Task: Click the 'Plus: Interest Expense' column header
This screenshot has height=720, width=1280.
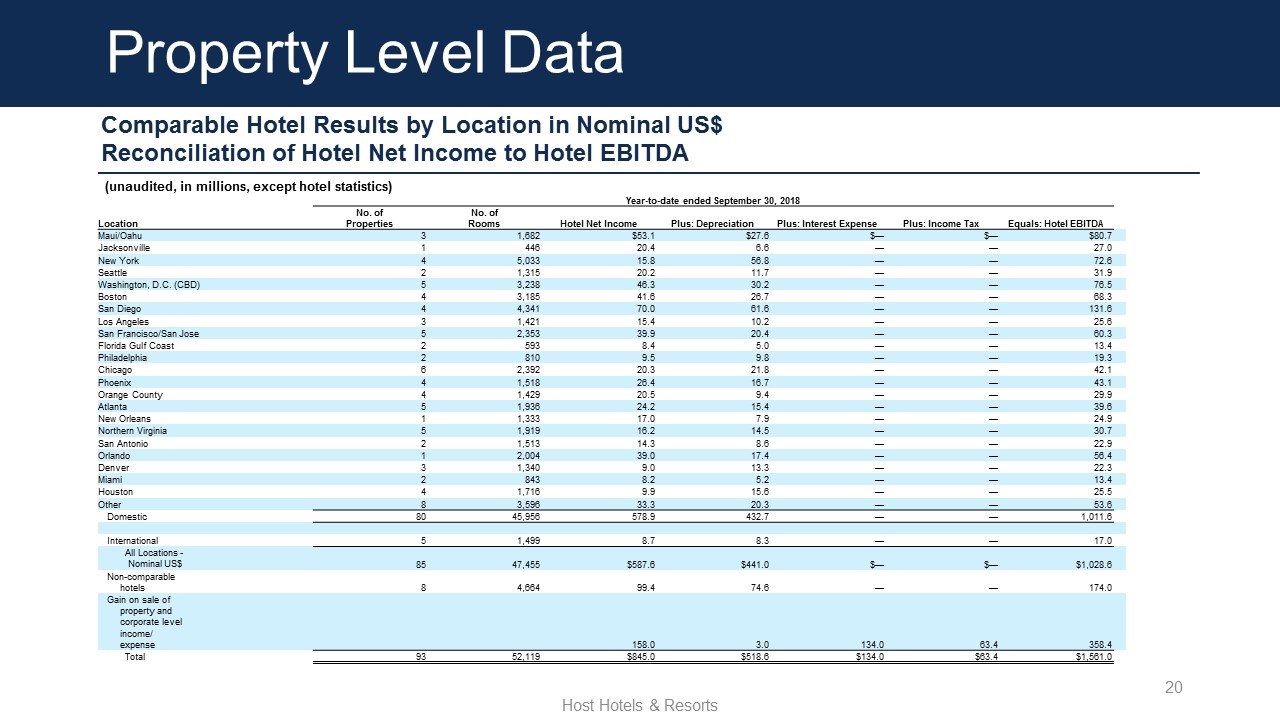Action: point(827,223)
